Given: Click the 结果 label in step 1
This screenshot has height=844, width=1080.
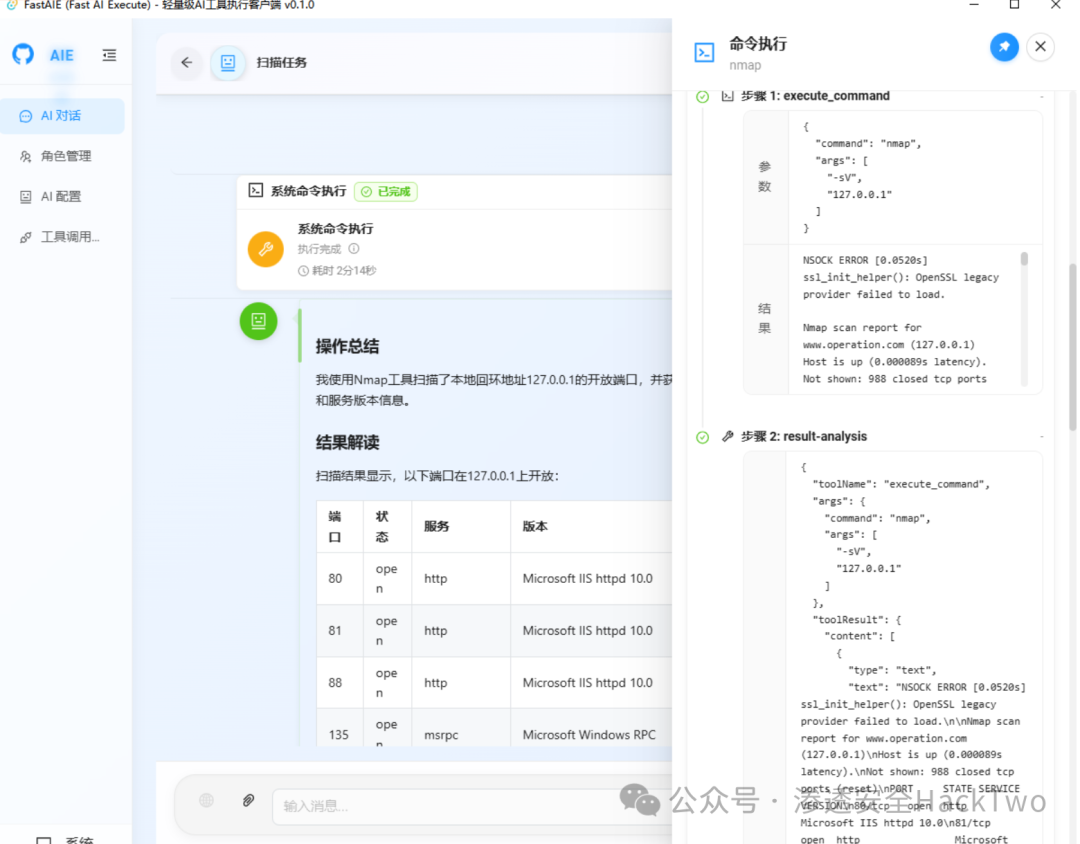Looking at the screenshot, I should [x=765, y=318].
